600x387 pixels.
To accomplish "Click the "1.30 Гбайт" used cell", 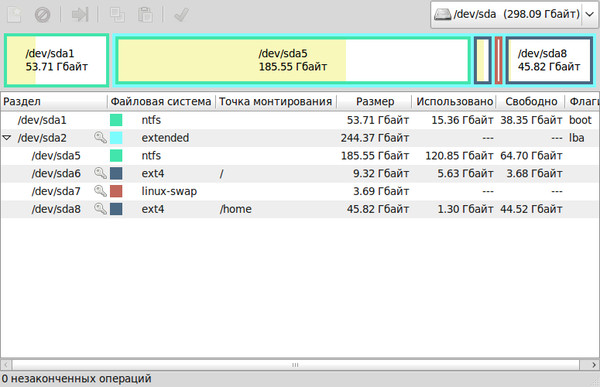I will pyautogui.click(x=465, y=209).
